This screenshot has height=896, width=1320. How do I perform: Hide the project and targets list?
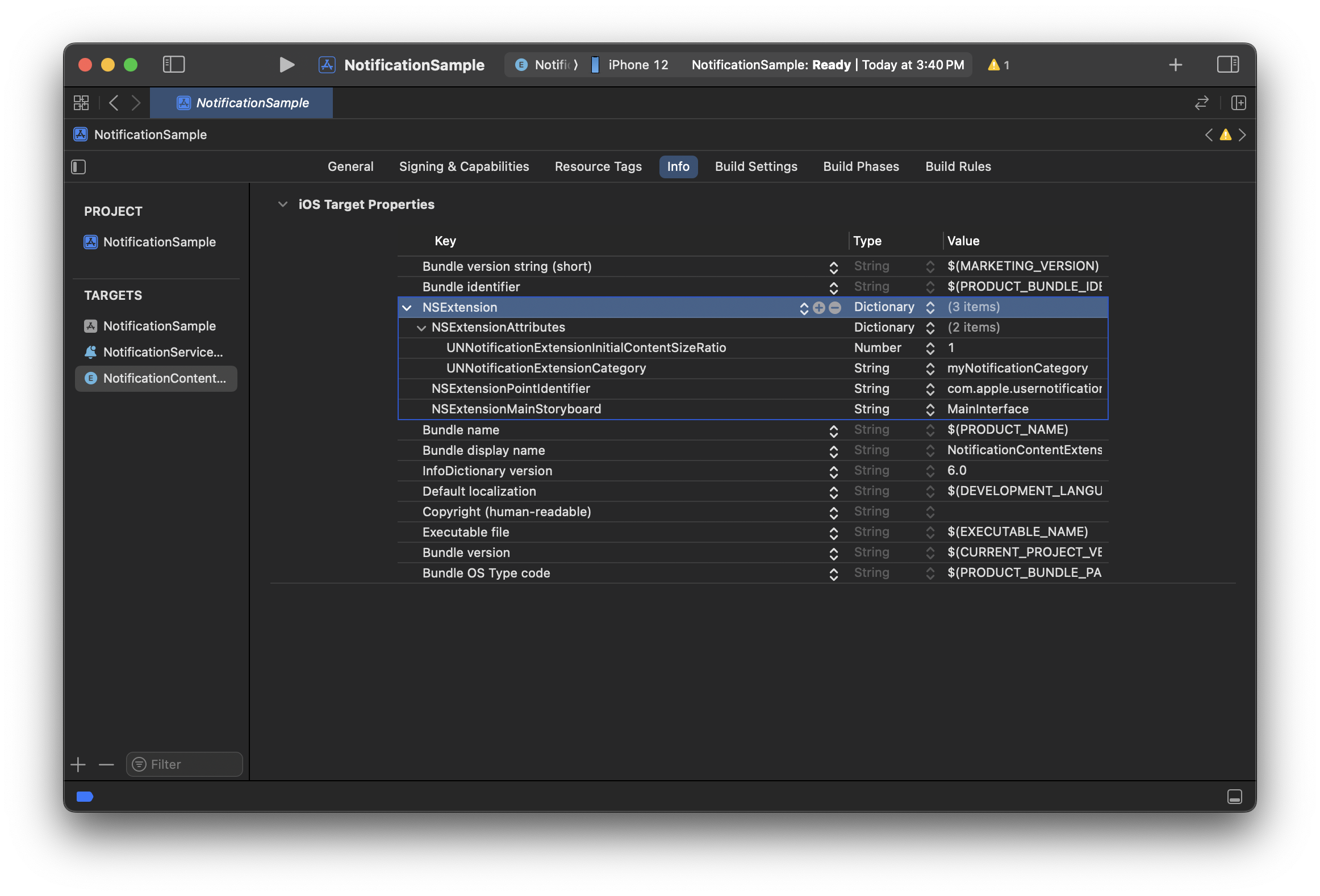(x=78, y=167)
